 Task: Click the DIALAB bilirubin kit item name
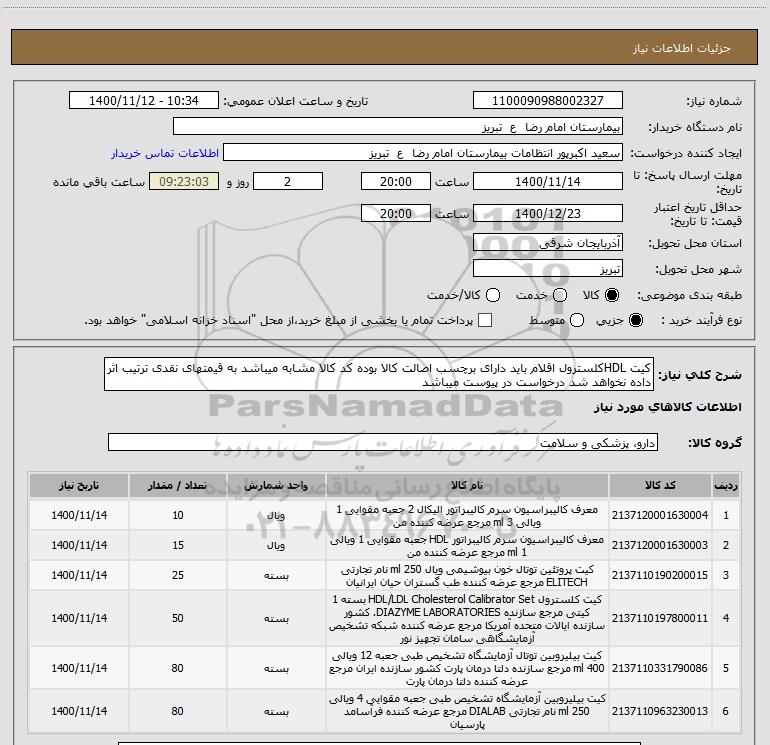tap(467, 711)
